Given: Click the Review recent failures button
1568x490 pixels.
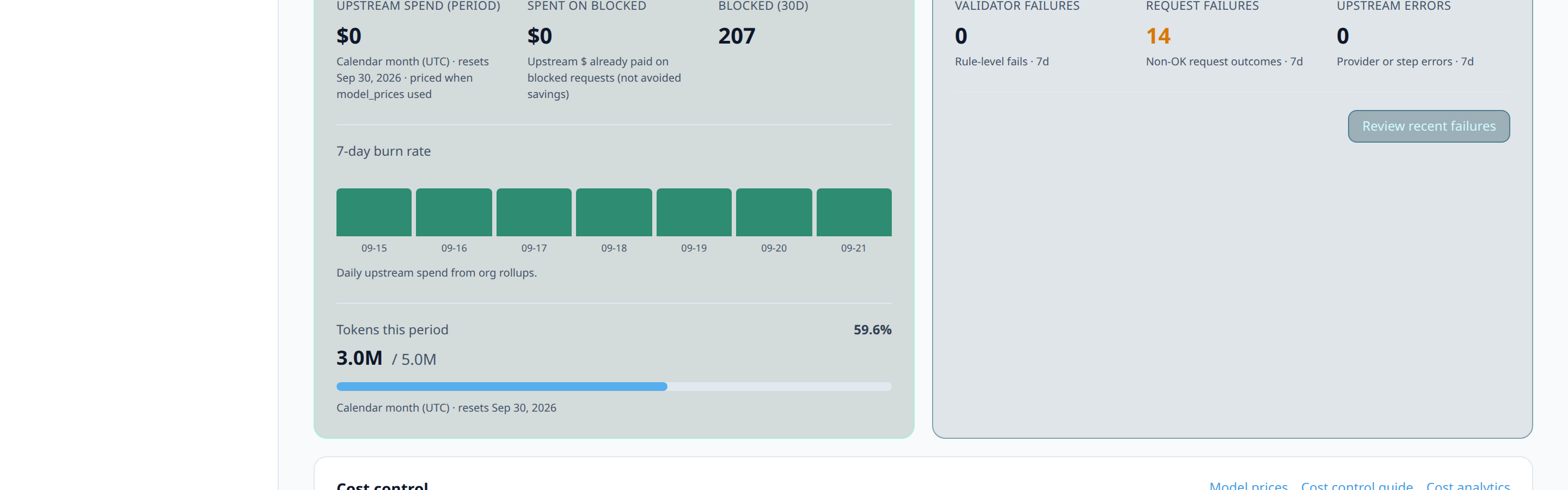Looking at the screenshot, I should [1428, 126].
